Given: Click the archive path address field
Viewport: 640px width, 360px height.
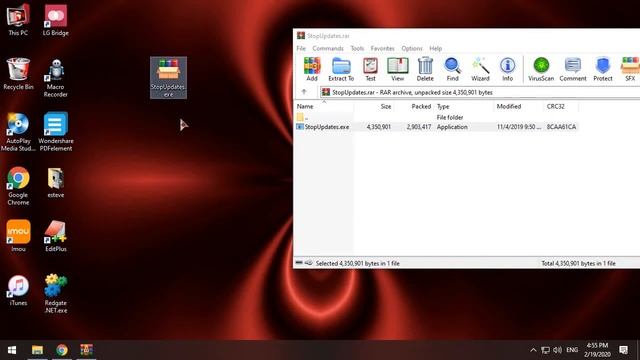Looking at the screenshot, I should pyautogui.click(x=480, y=92).
